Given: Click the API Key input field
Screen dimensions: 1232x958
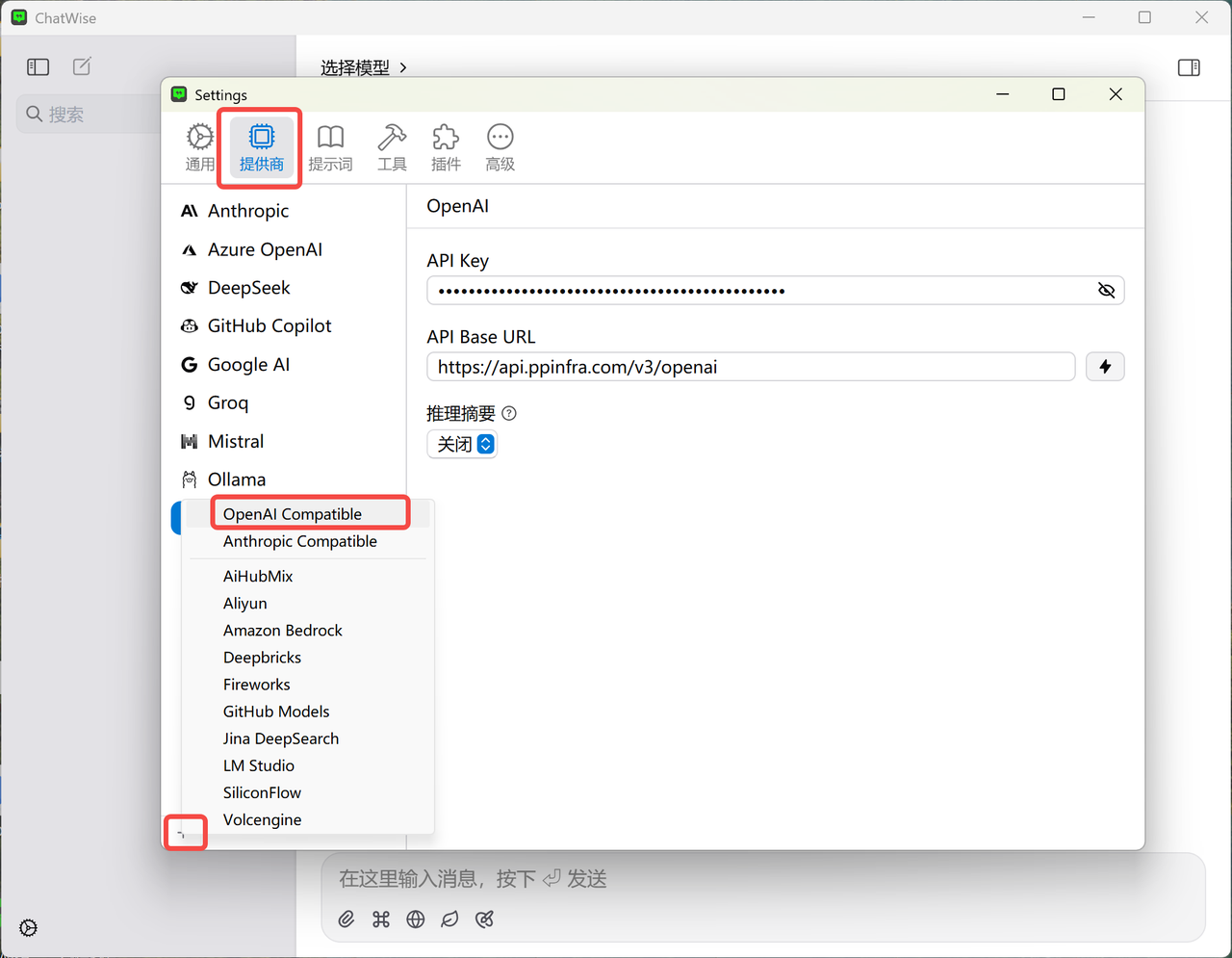Looking at the screenshot, I should 776,290.
